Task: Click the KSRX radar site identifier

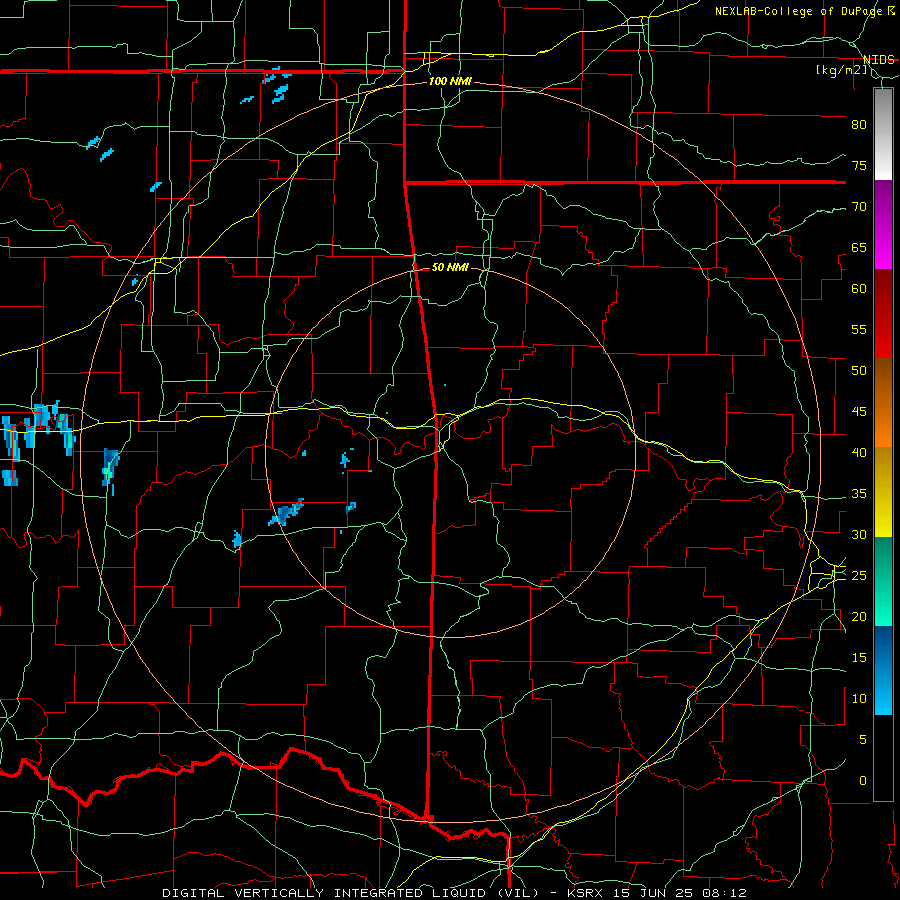Action: pyautogui.click(x=585, y=893)
